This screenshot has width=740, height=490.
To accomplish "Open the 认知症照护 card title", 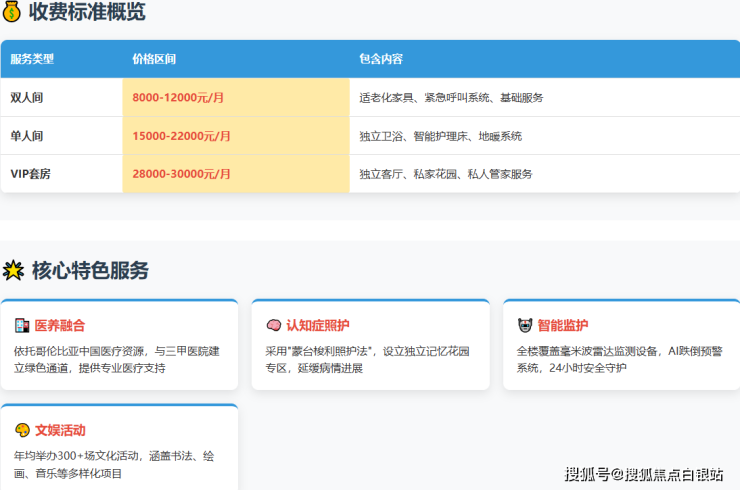I will 317,326.
